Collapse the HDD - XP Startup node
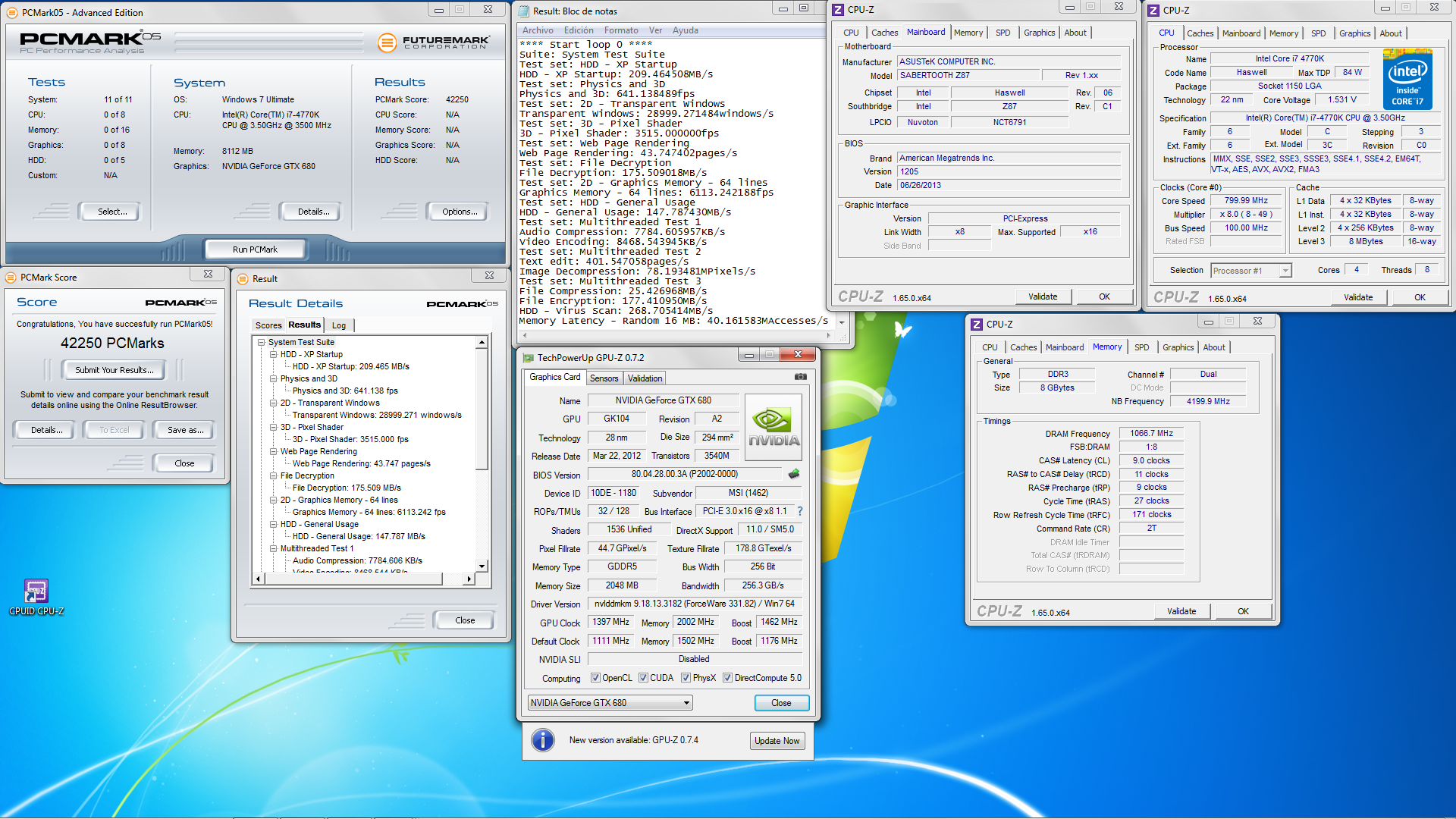Screen dimensions: 1456x819 pyautogui.click(x=274, y=354)
